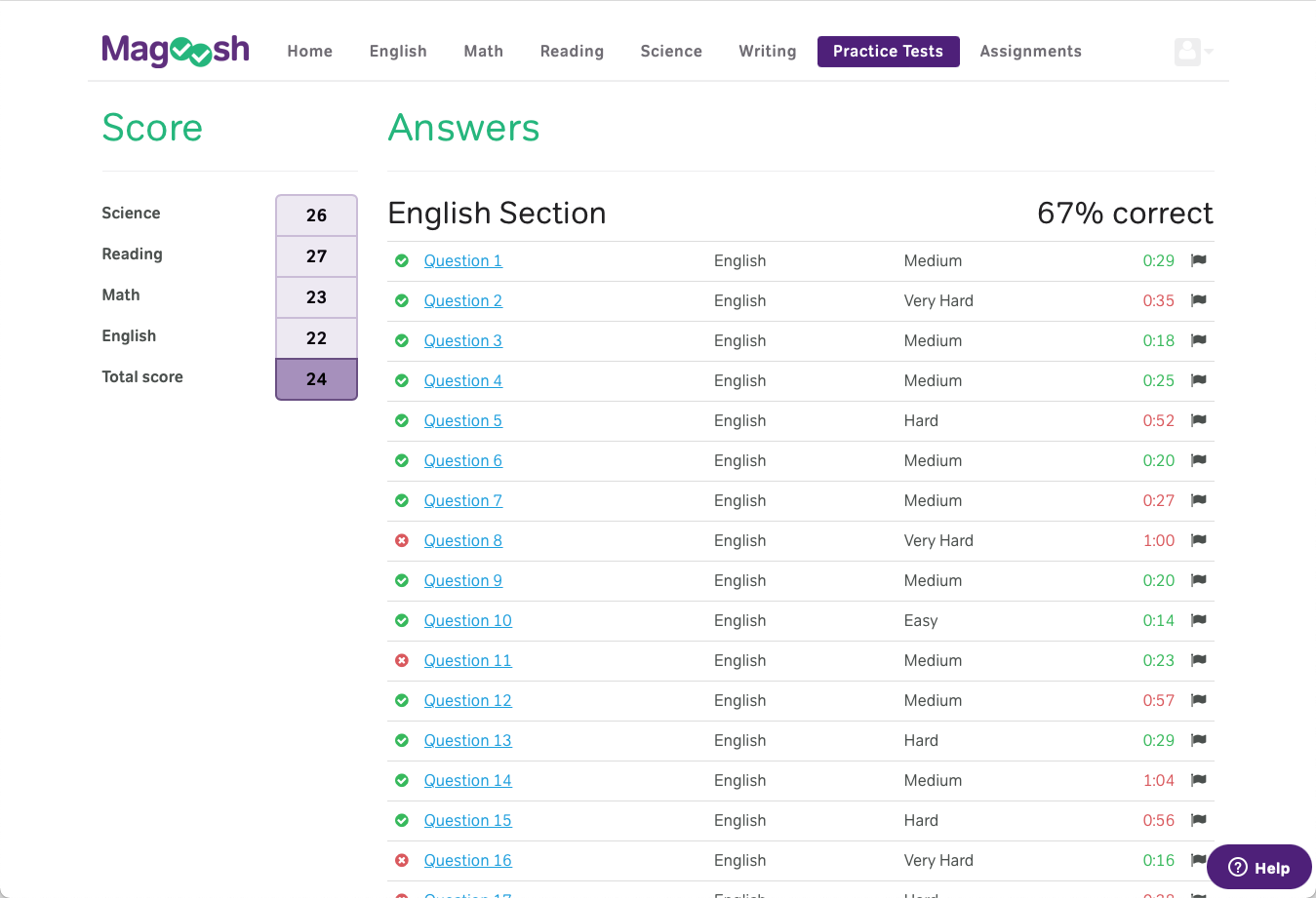Click the Total score box showing 24
The image size is (1316, 898).
(x=316, y=379)
